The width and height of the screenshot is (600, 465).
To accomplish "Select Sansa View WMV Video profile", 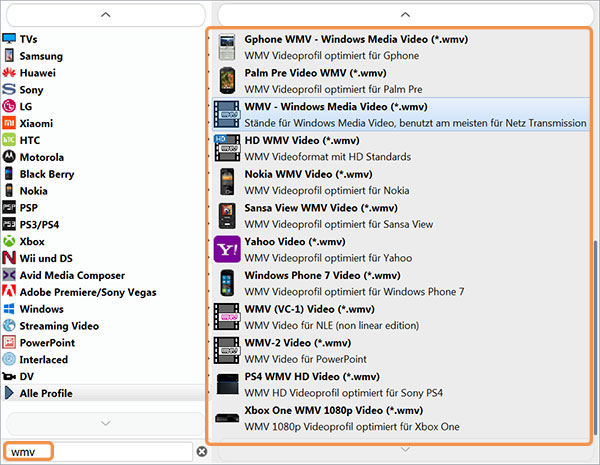I will click(x=401, y=215).
